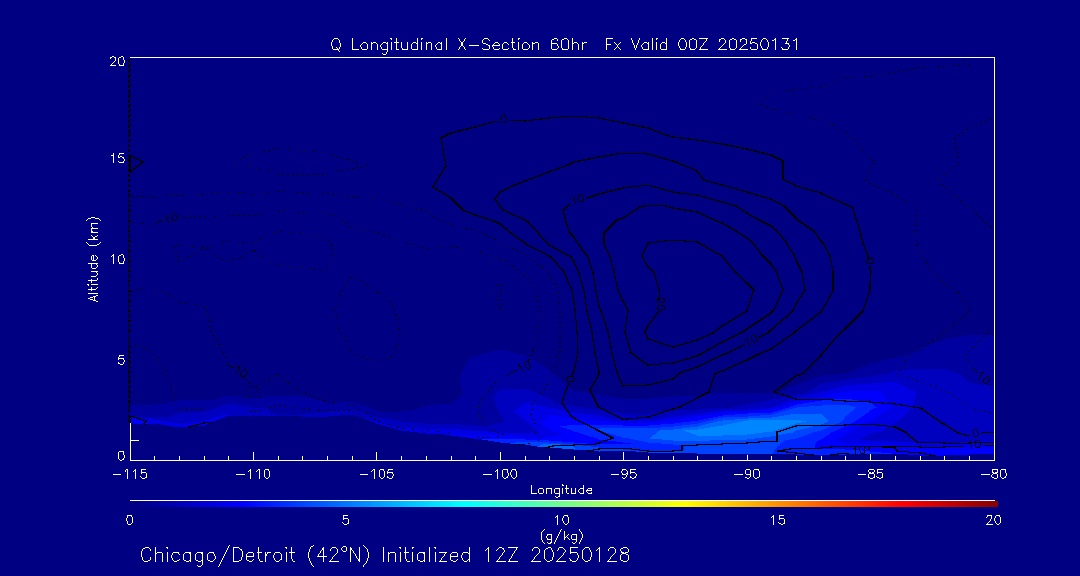Select the altitude axis tick label 20

[117, 61]
